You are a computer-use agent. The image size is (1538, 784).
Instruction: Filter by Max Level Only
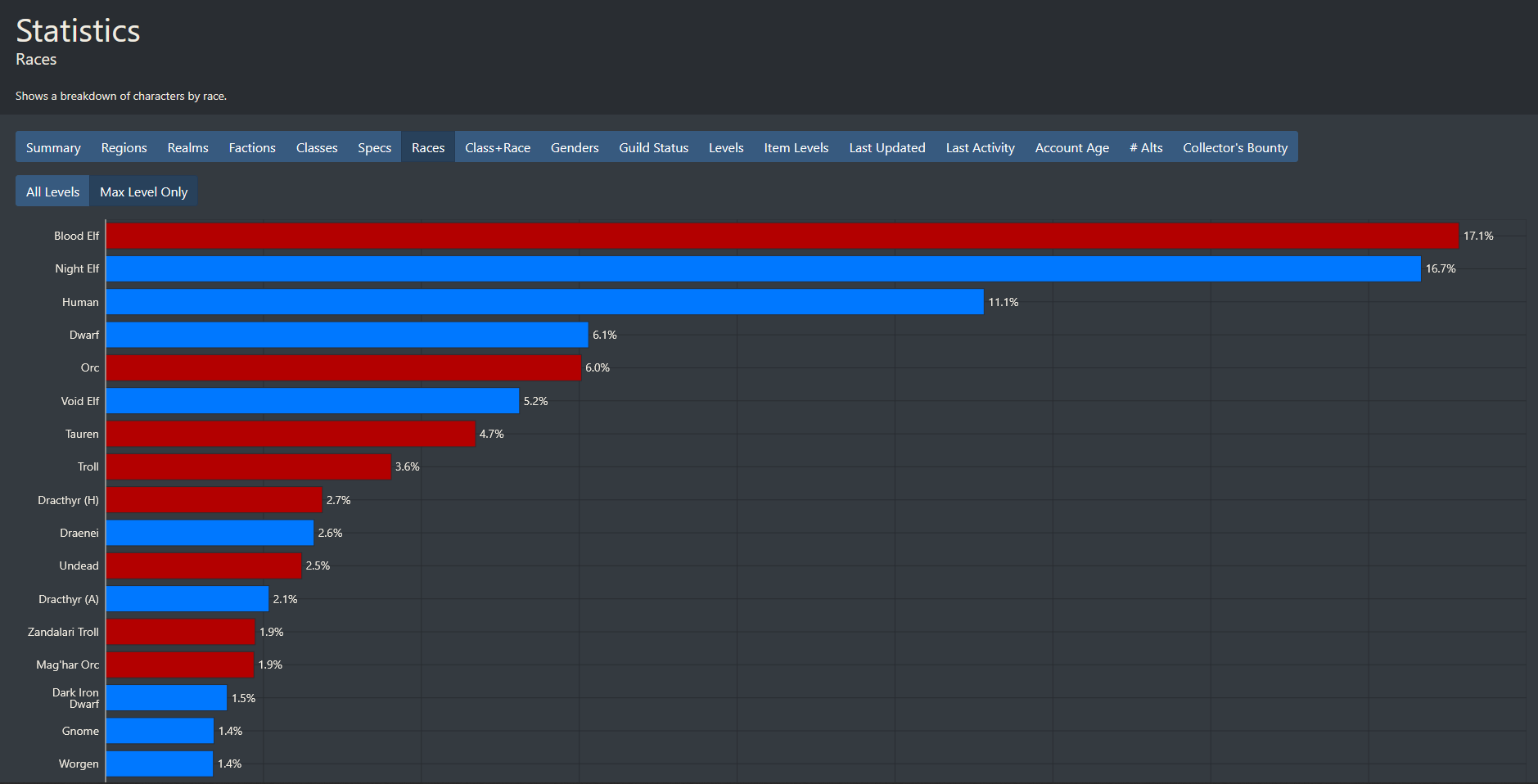point(144,191)
